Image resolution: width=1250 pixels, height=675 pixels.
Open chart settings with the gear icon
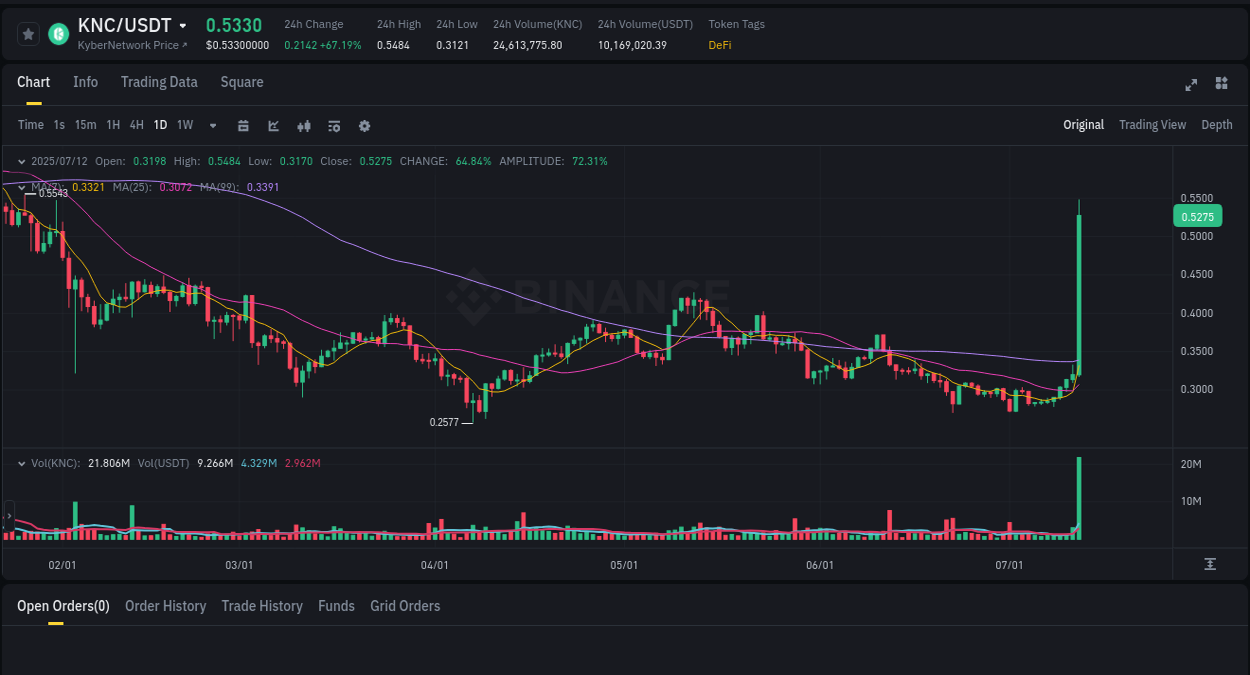pos(363,125)
